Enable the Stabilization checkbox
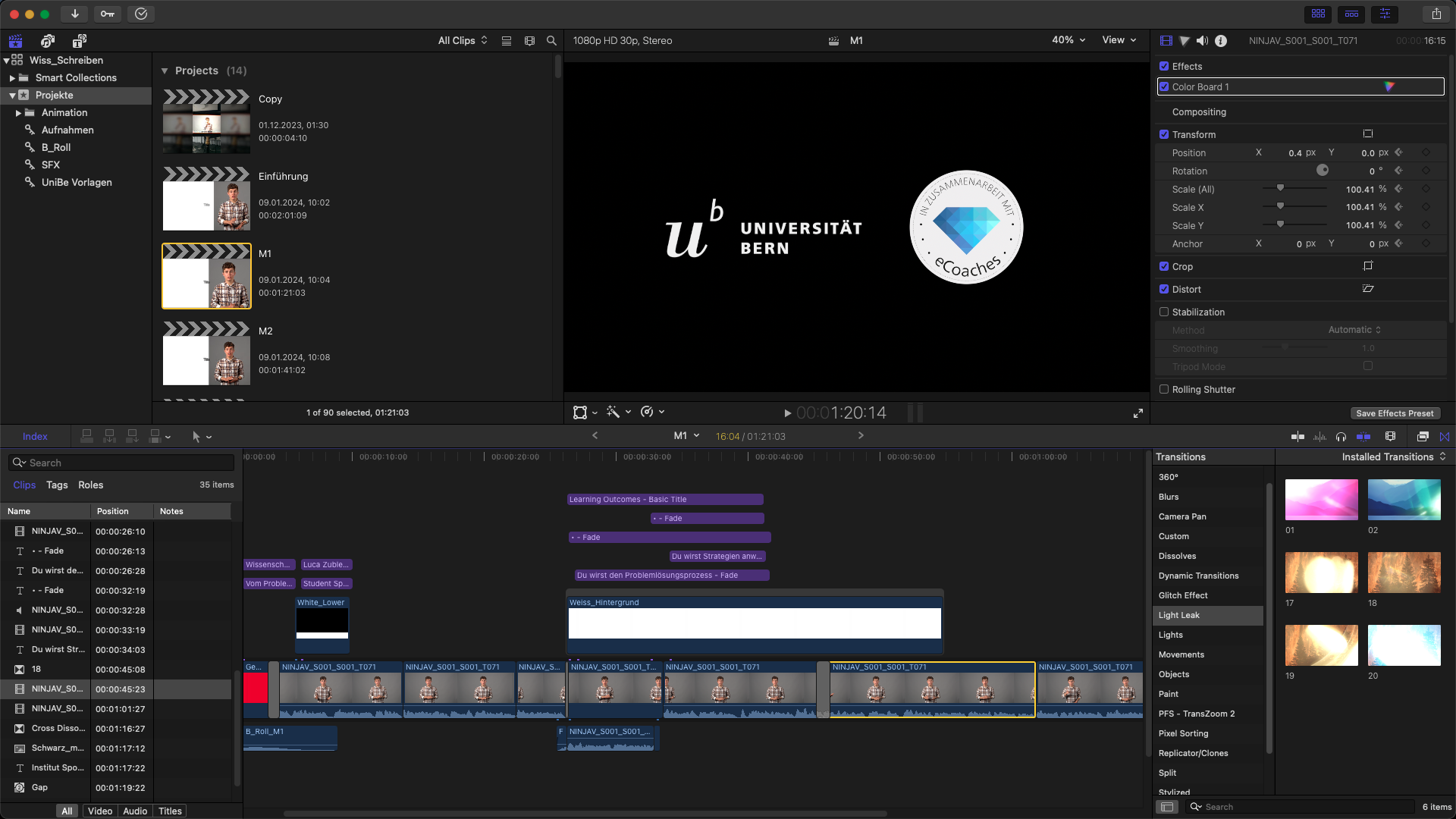The image size is (1456, 819). [x=1164, y=312]
